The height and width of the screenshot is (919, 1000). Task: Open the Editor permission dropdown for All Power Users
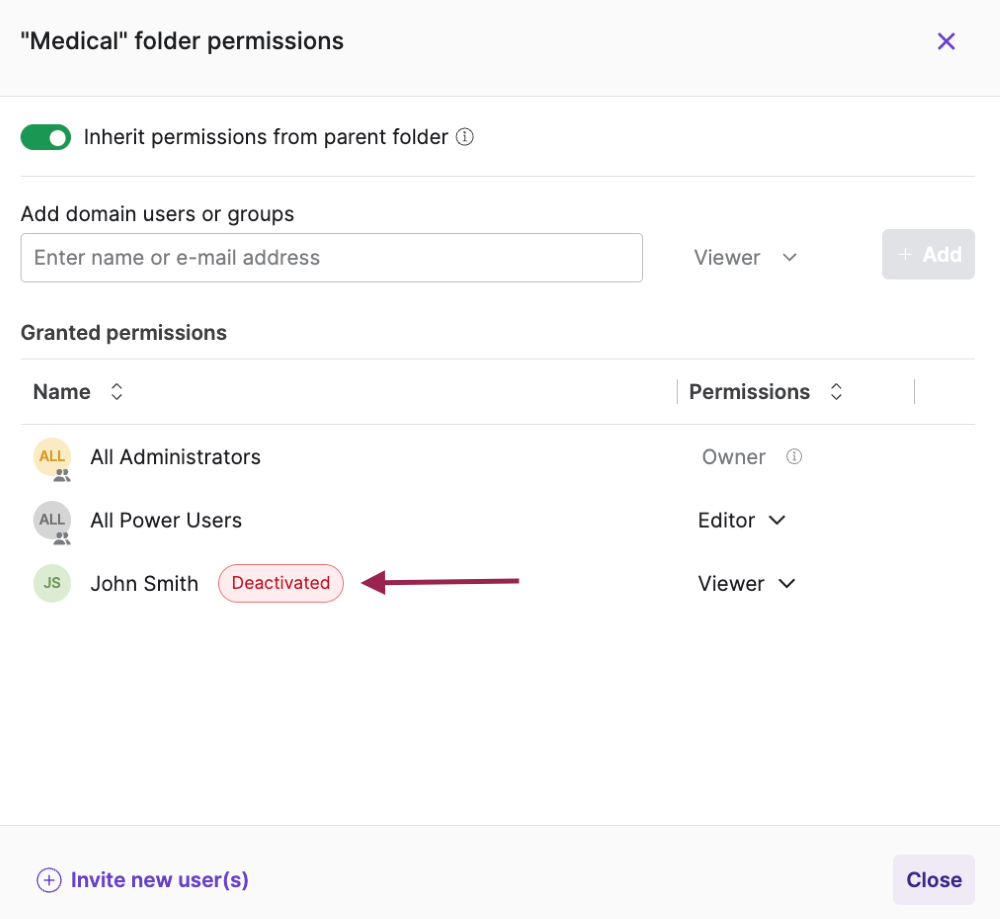742,520
